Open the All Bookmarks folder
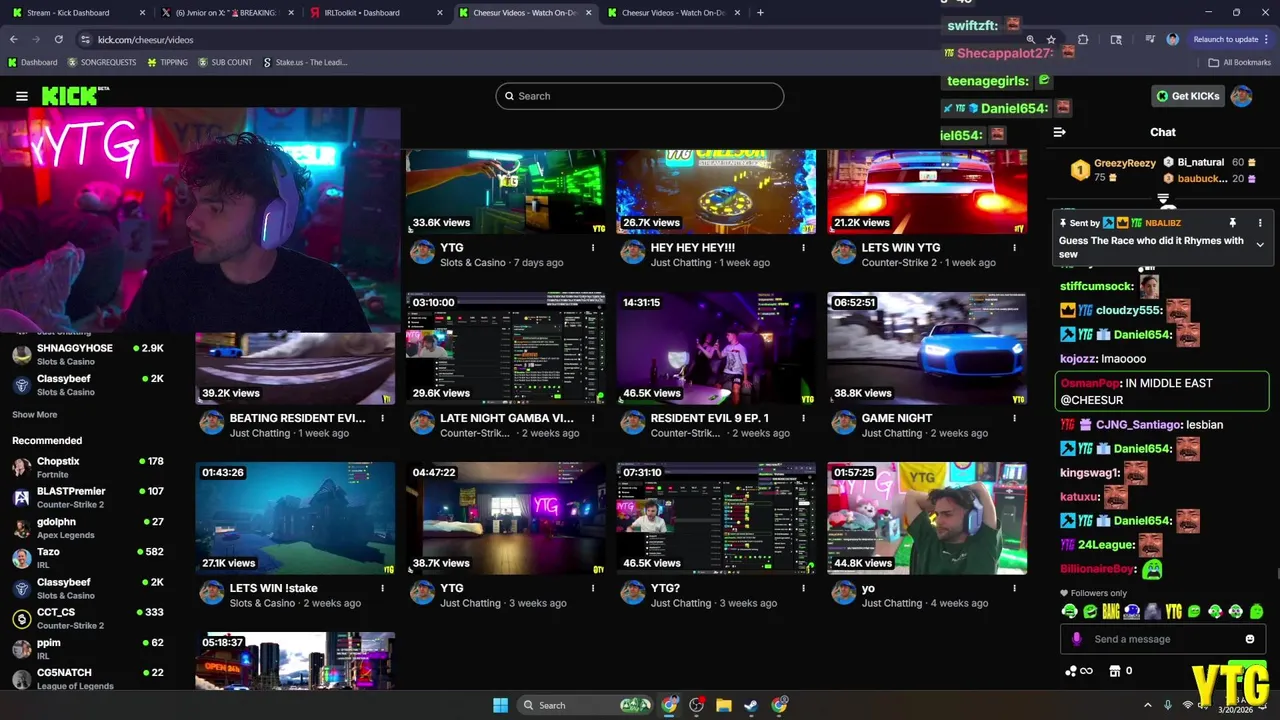 coord(1240,62)
